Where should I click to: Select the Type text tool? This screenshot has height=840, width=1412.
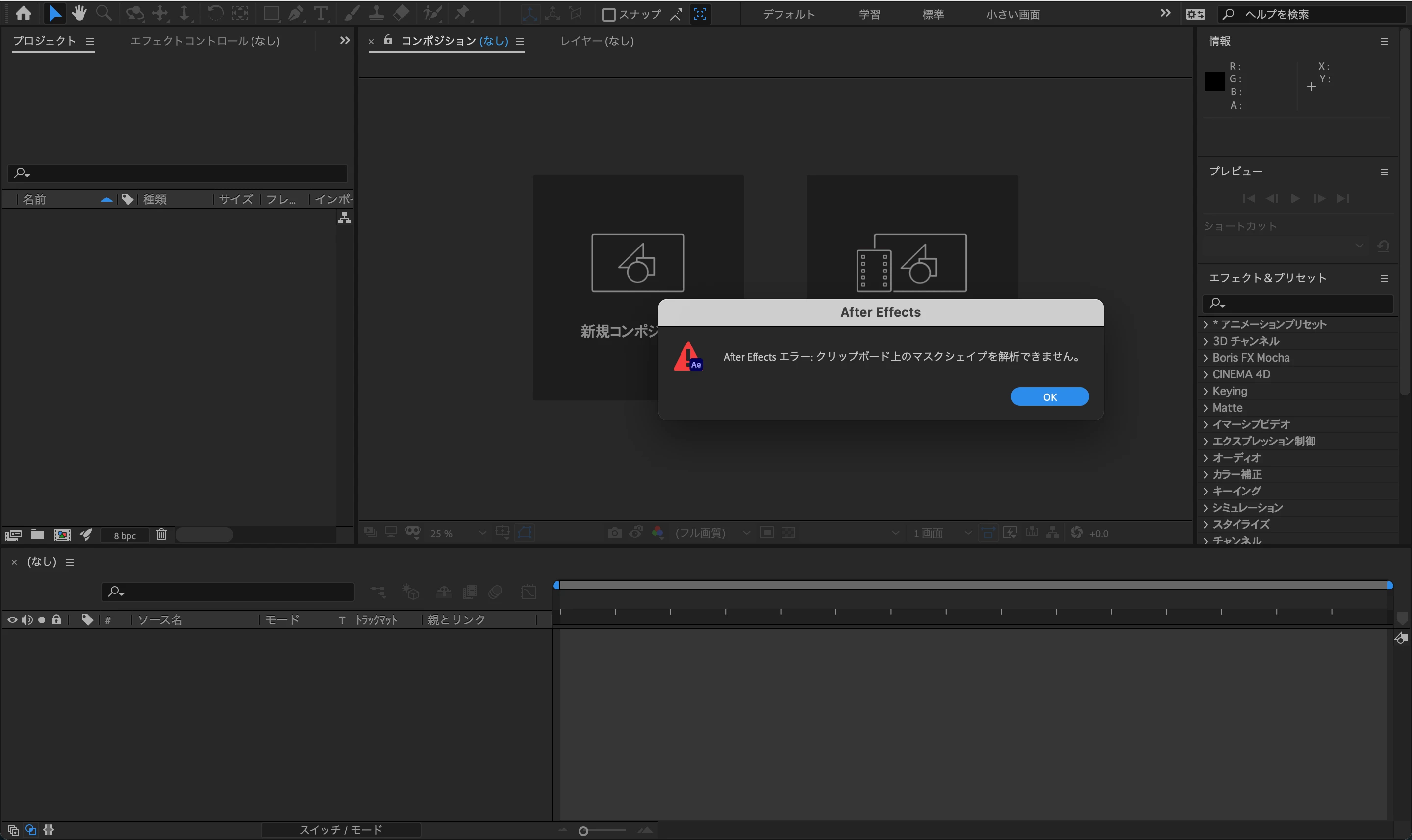pyautogui.click(x=321, y=13)
